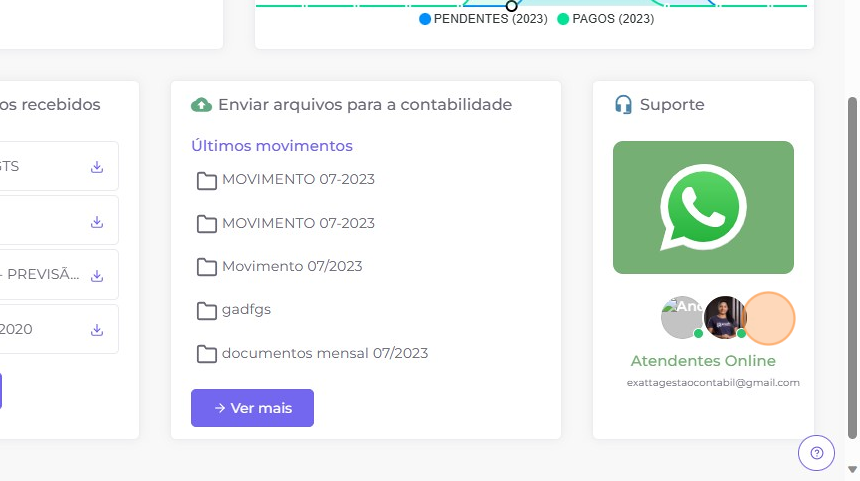Screen dimensions: 860x481
Task: Download the PREVISÃ... document
Action: 97,275
